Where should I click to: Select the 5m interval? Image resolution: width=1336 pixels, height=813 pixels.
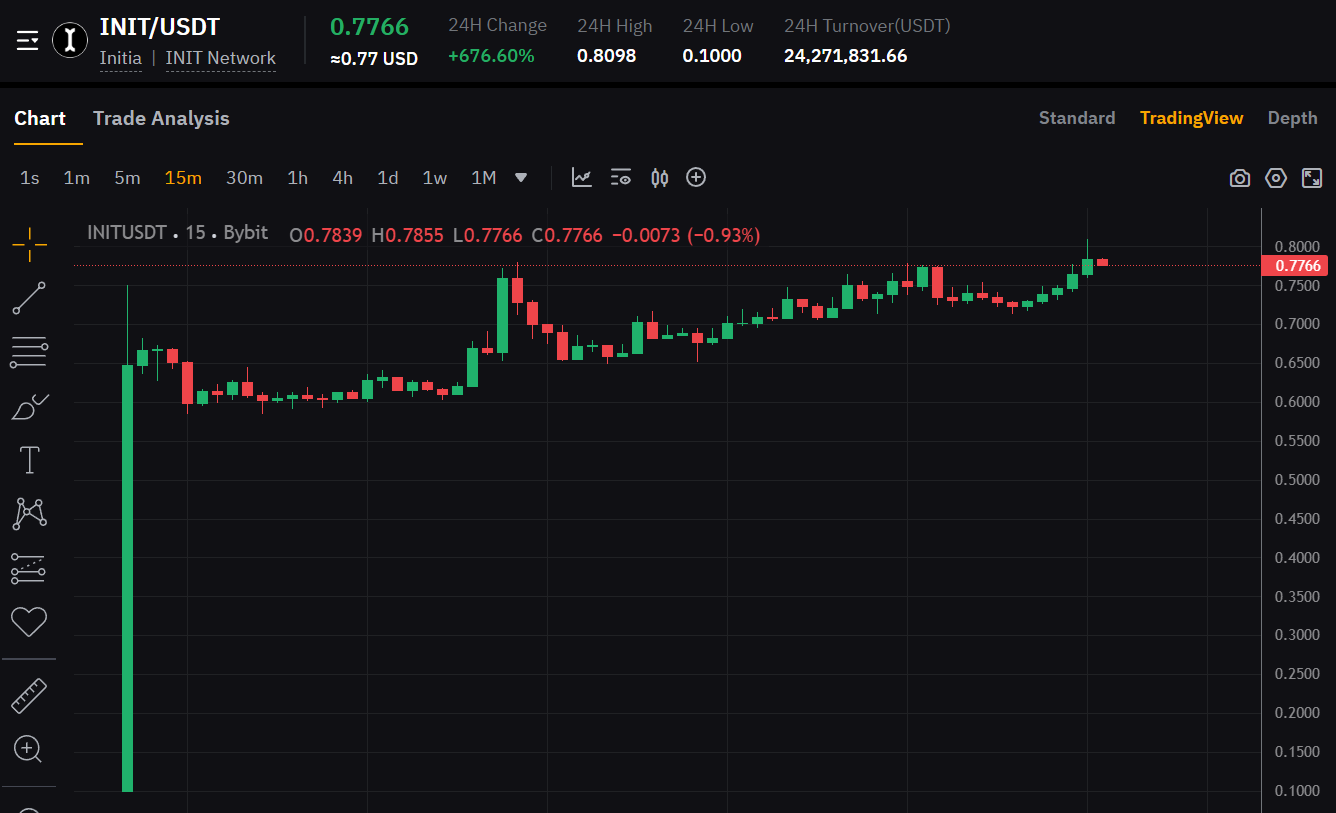127,178
